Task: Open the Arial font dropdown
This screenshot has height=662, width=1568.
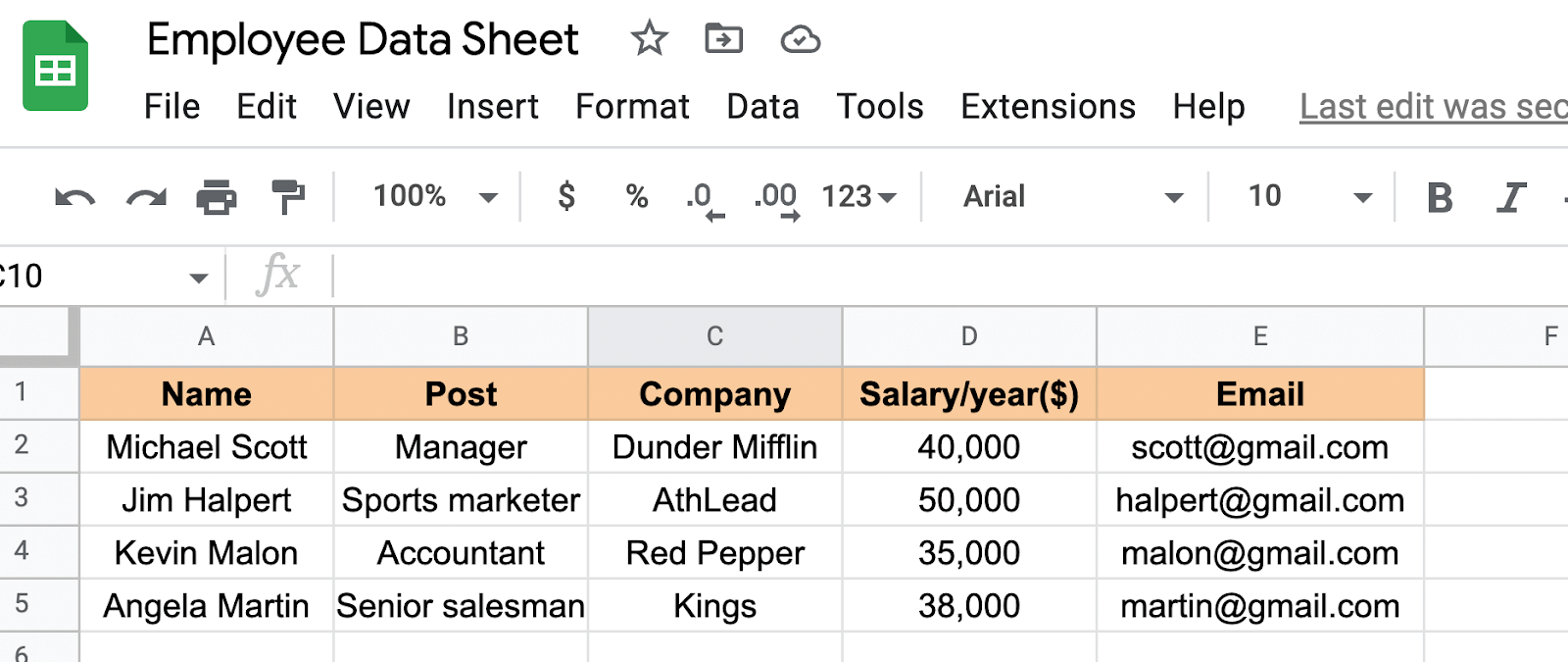Action: tap(1073, 196)
